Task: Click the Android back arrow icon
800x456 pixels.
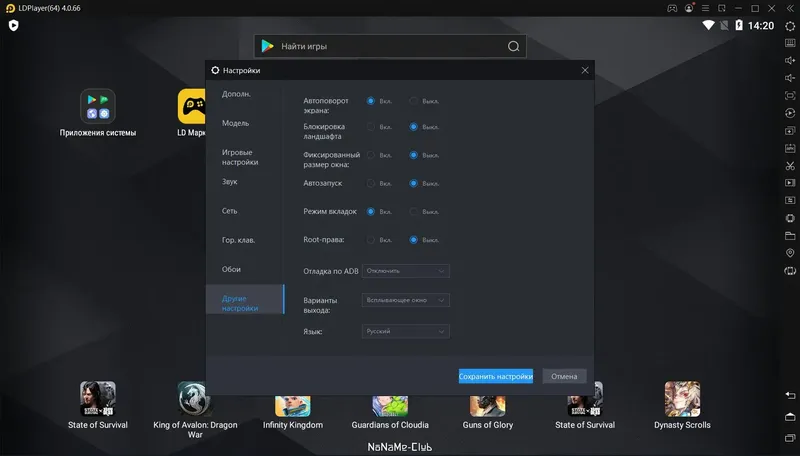Action: 790,396
